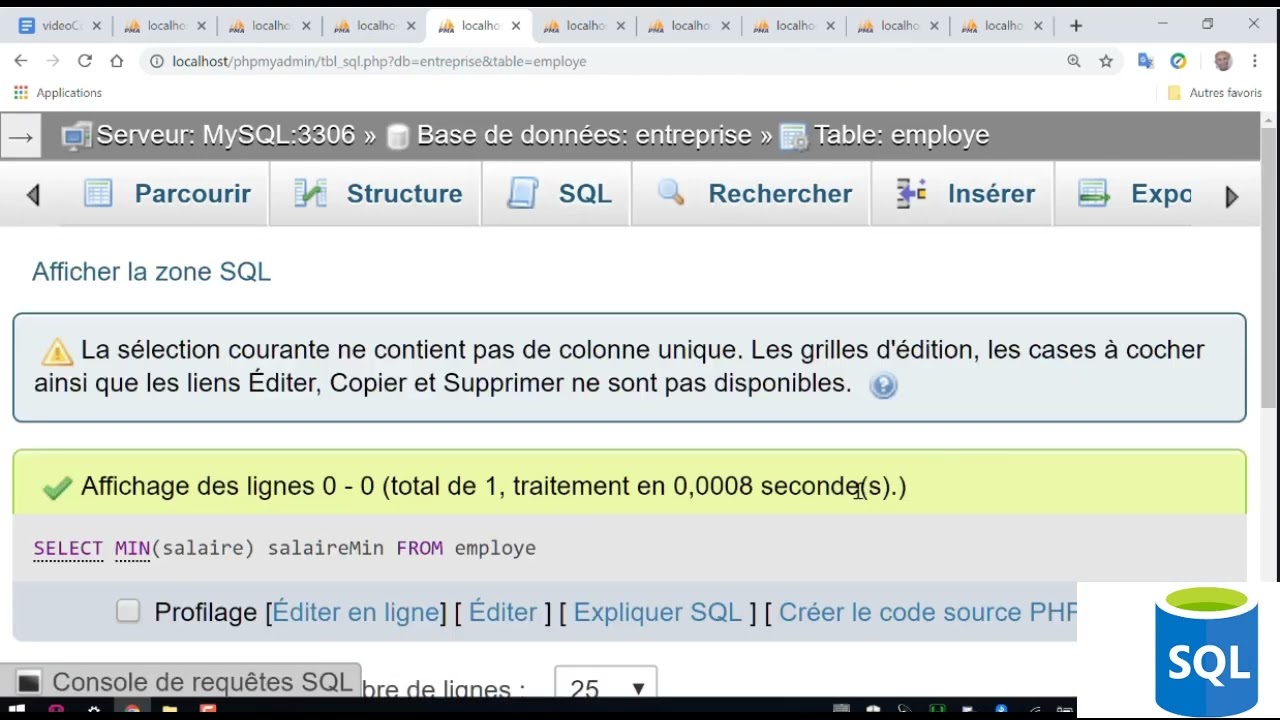Screen dimensions: 1280x720
Task: Open the Google Translate extension icon
Action: (x=1146, y=61)
